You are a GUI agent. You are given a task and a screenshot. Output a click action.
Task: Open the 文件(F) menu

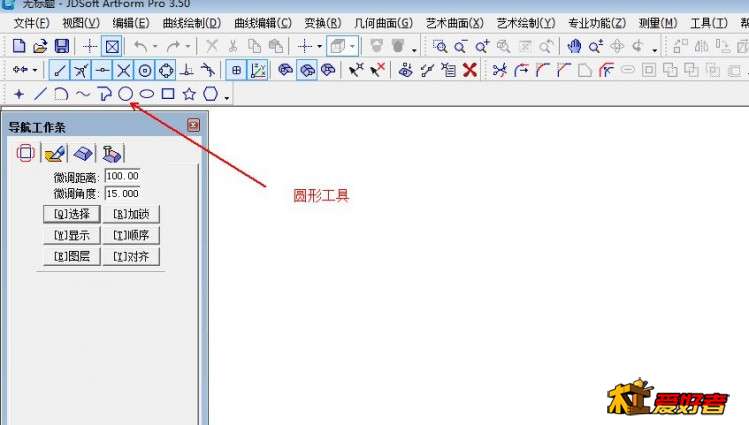(32, 23)
